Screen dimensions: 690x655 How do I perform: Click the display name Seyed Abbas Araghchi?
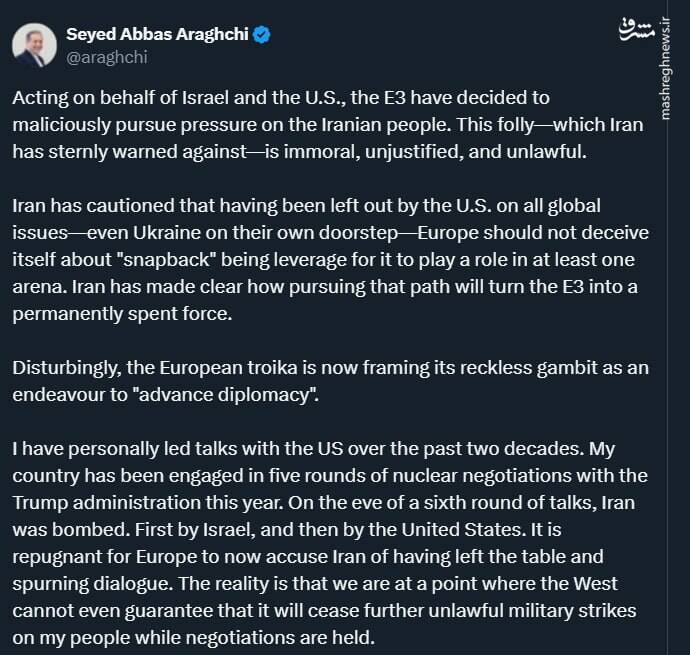[x=157, y=35]
